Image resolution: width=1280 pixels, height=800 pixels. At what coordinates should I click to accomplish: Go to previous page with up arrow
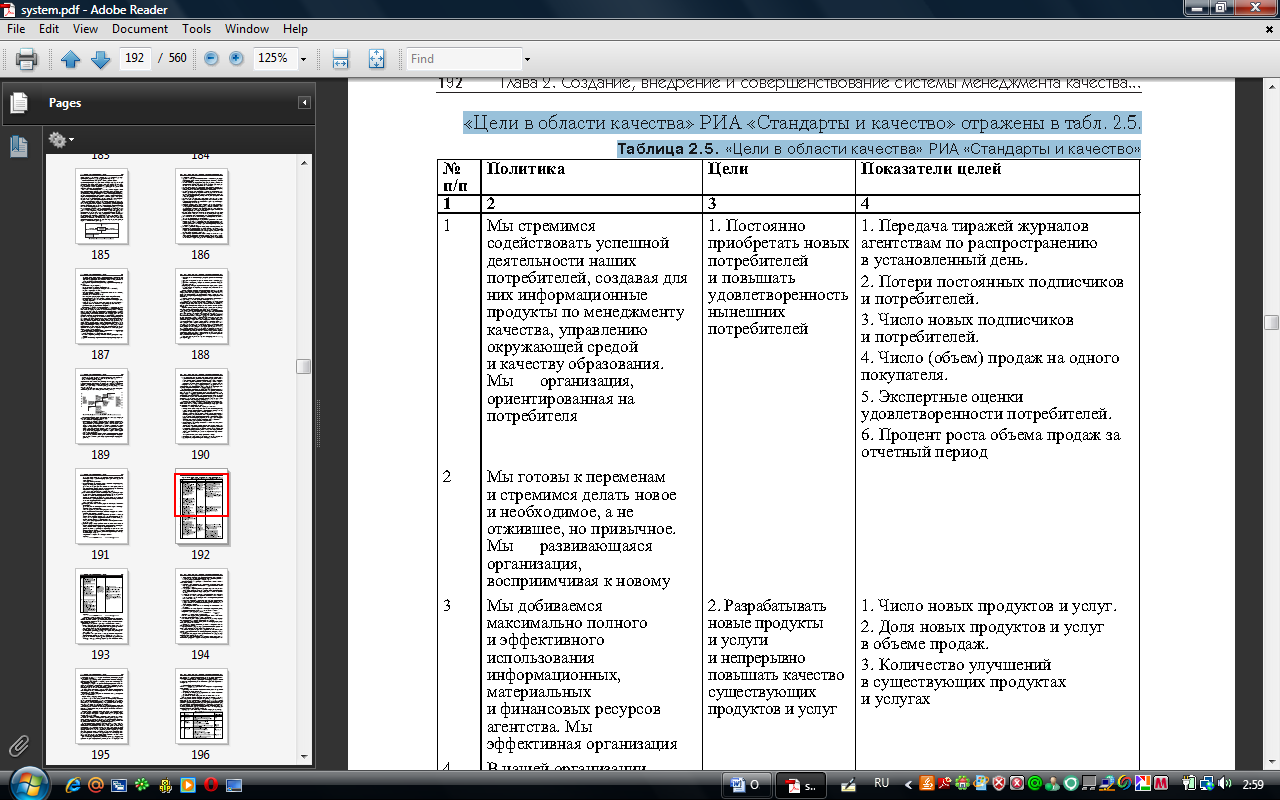click(70, 59)
